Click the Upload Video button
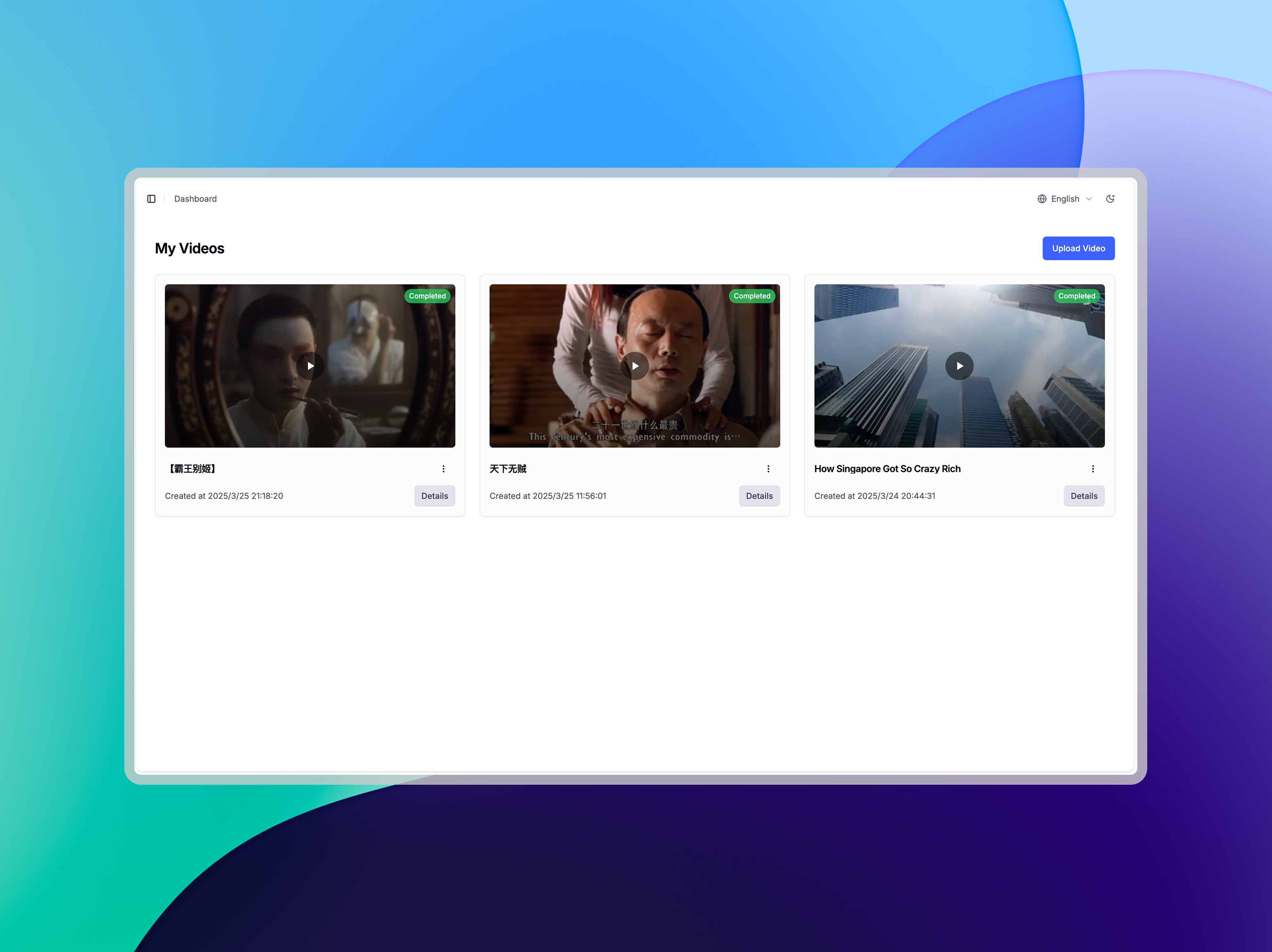 tap(1078, 248)
